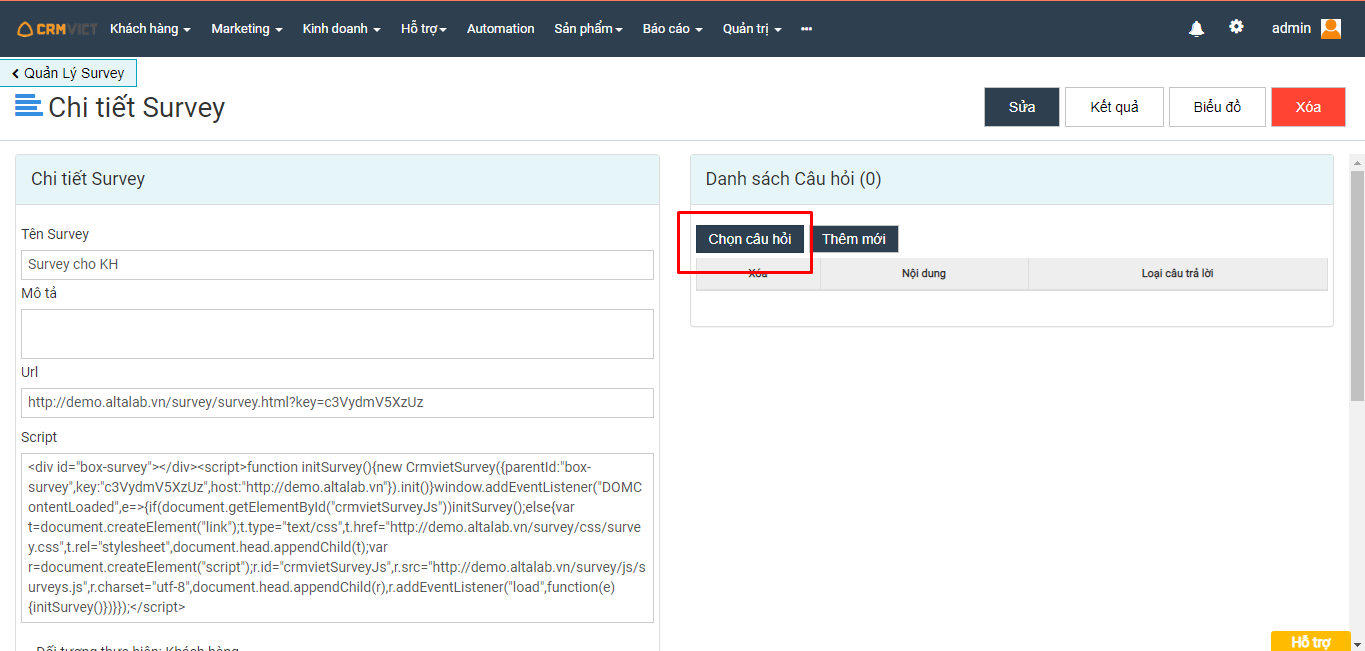Open the Automation menu item
This screenshot has width=1365, height=651.
(501, 29)
